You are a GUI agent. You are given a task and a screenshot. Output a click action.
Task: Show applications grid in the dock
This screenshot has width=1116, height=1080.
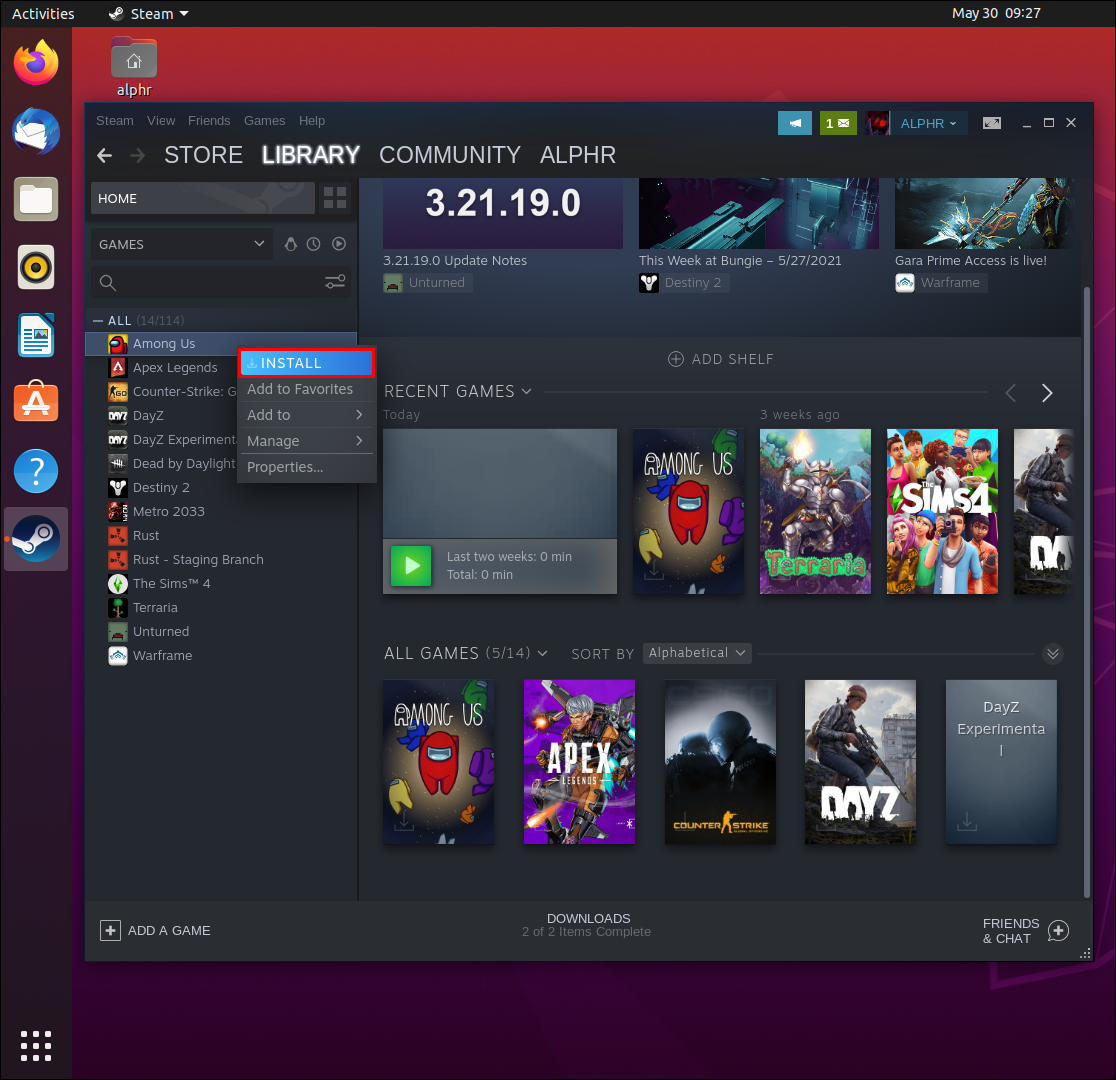point(36,1046)
